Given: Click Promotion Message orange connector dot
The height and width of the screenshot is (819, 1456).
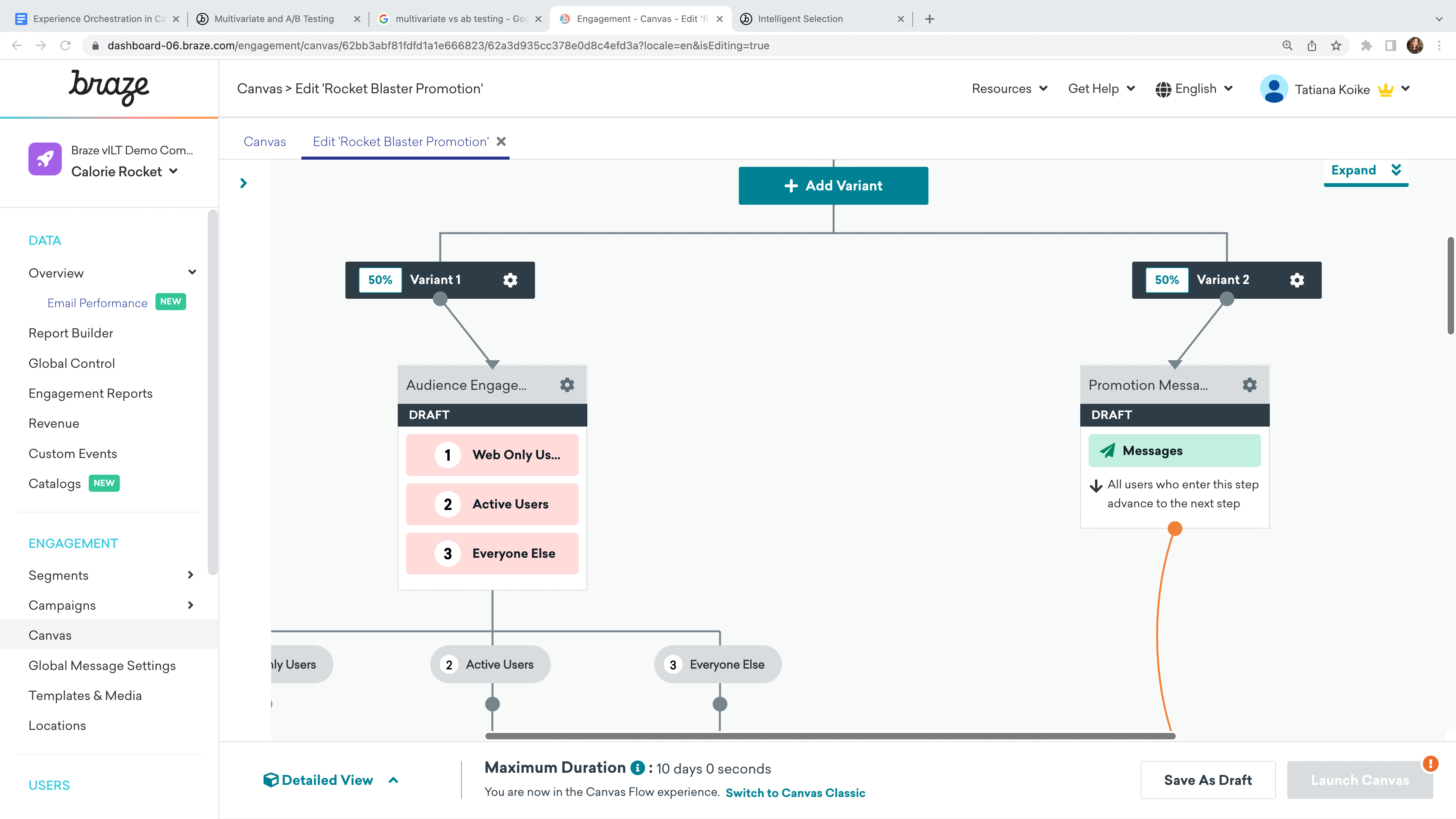Looking at the screenshot, I should [1175, 529].
